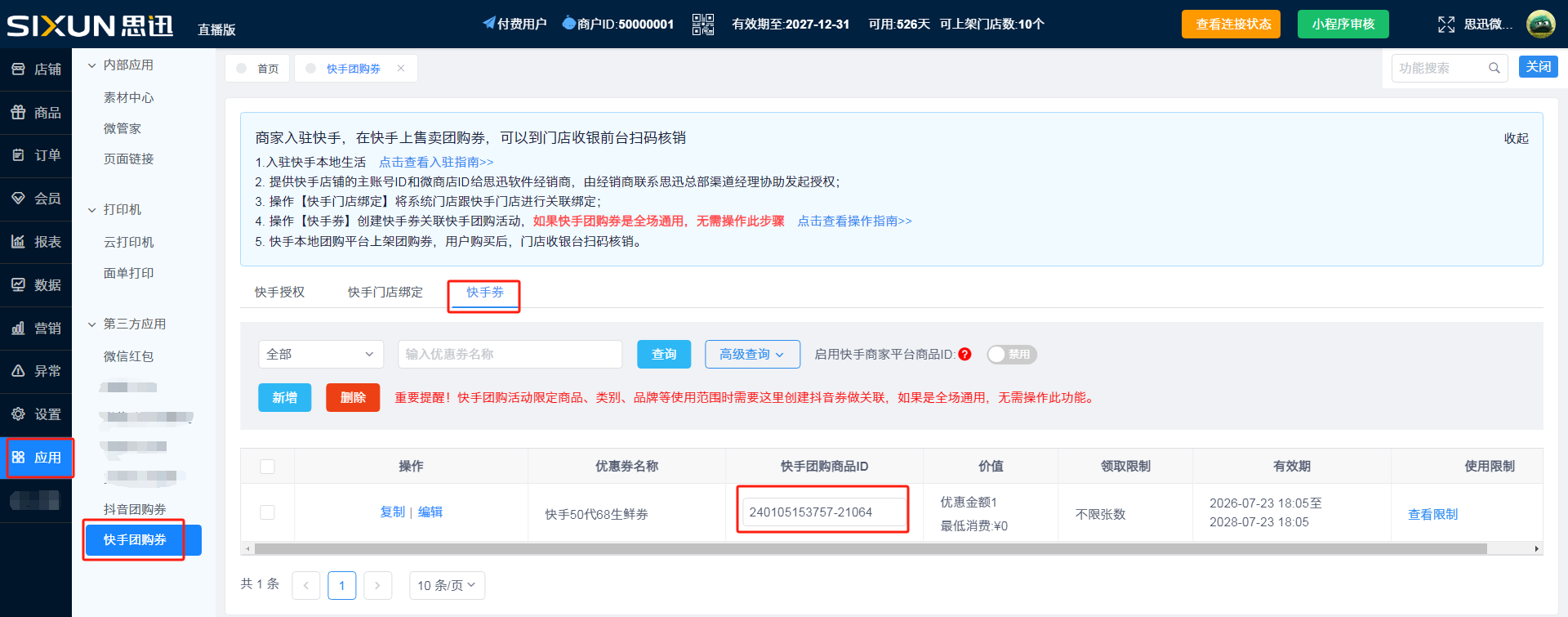Switch to the 快手授权 tab

[279, 292]
